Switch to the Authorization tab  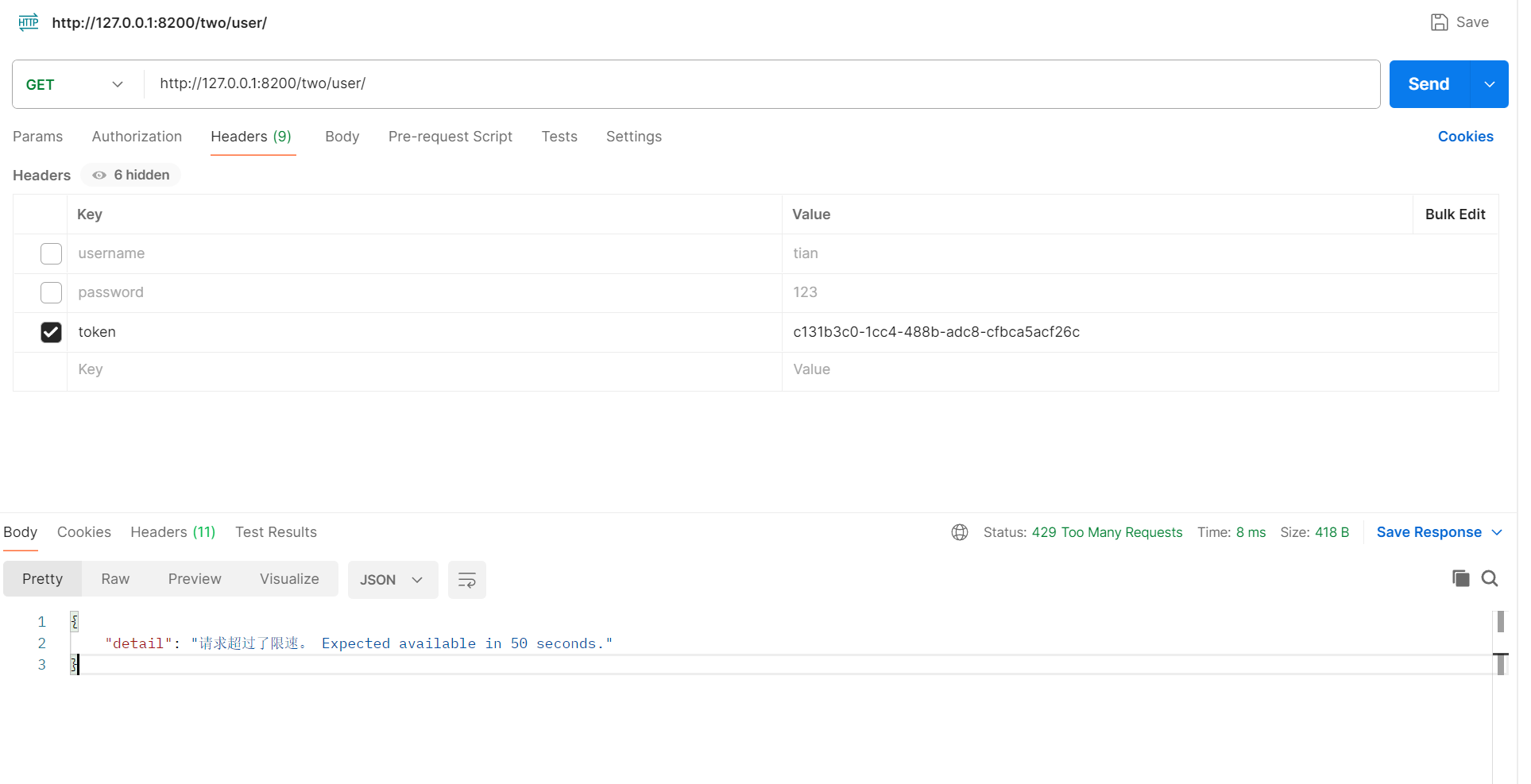(x=137, y=137)
